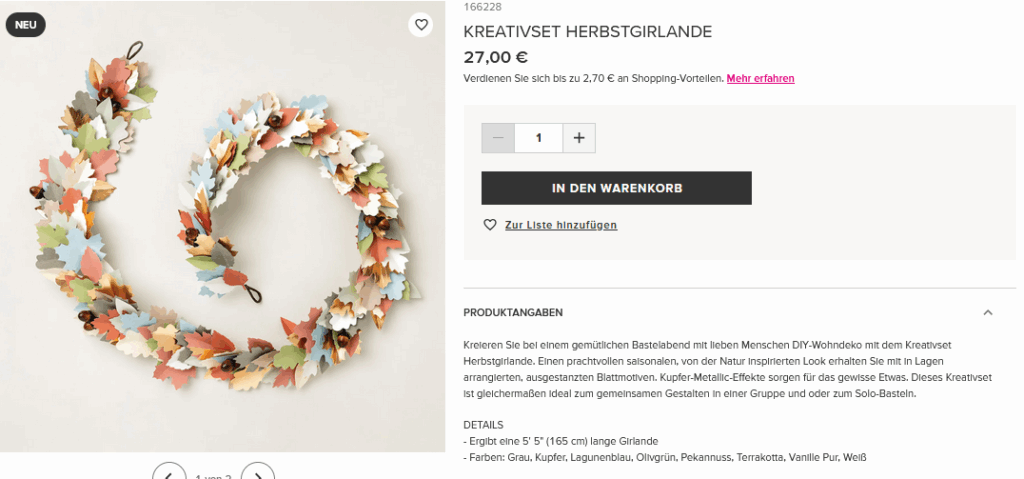1024x479 pixels.
Task: Click the Kreativset Herbstgirlande product title
Action: (588, 32)
